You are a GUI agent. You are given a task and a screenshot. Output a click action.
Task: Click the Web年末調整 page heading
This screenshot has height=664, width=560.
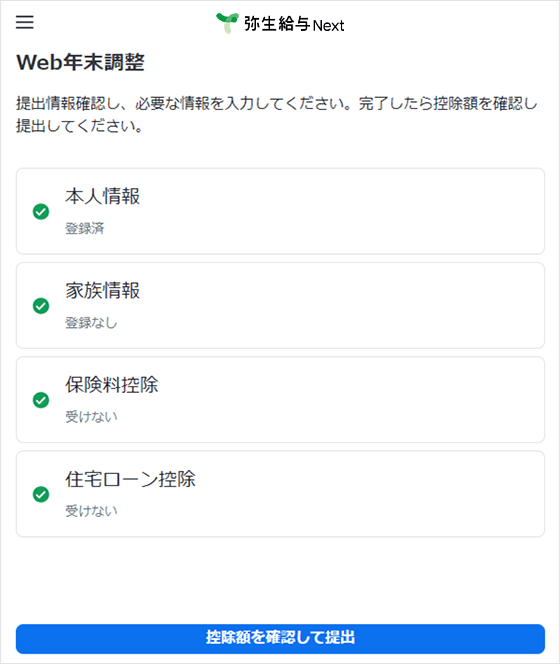tap(80, 62)
